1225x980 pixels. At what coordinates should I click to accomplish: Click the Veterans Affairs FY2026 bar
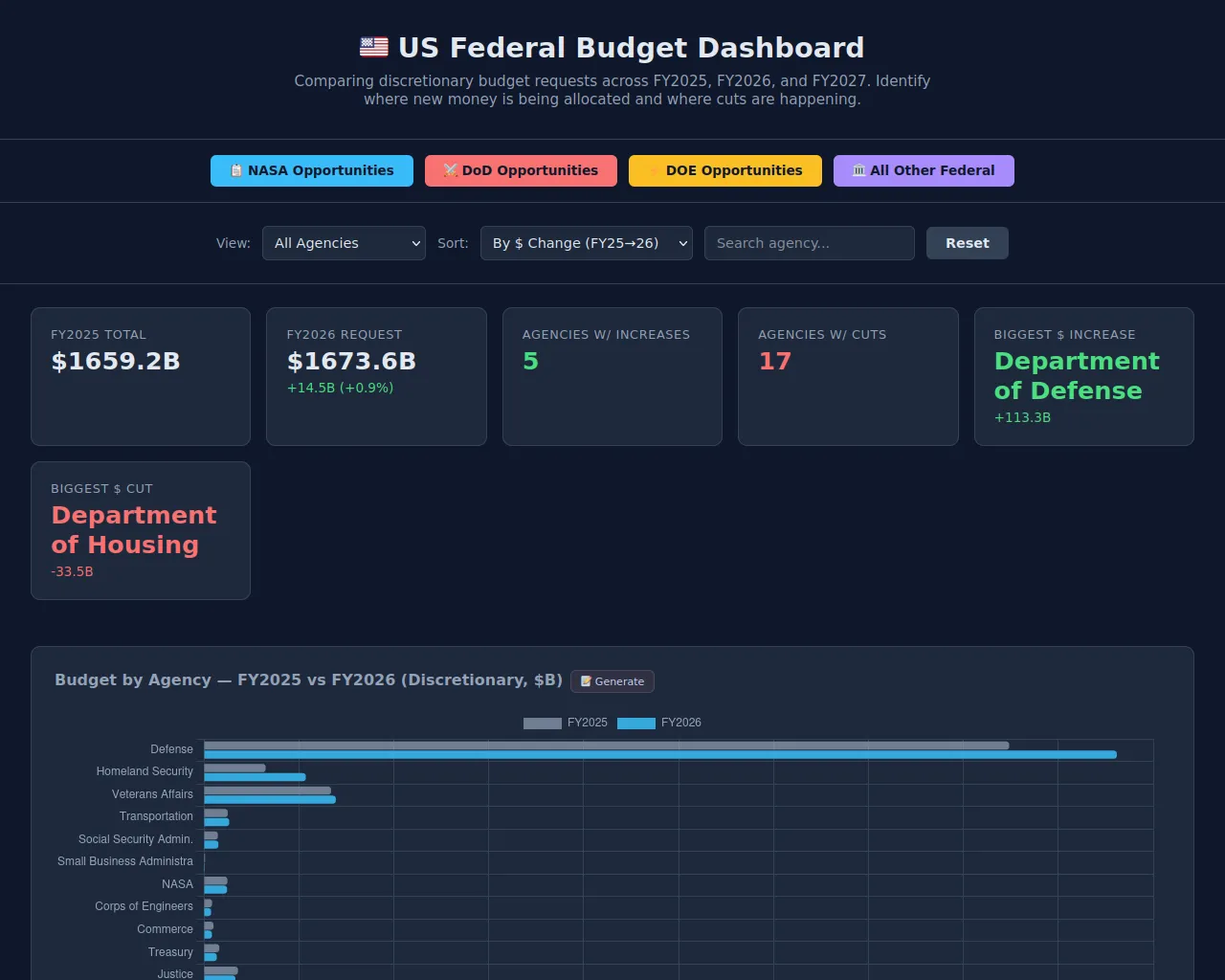click(270, 800)
